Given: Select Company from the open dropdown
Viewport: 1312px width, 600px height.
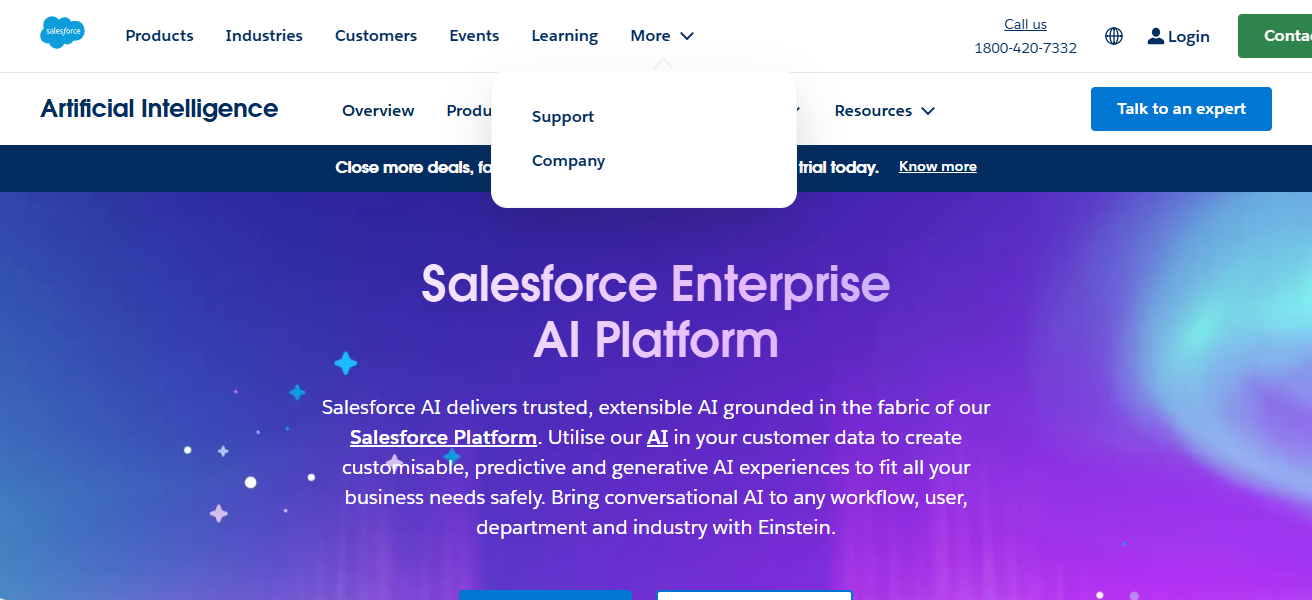Looking at the screenshot, I should 569,160.
